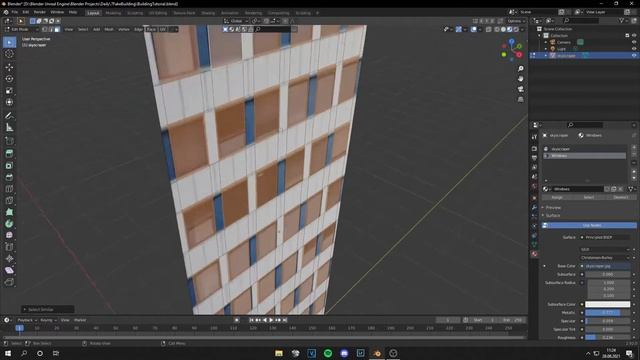The width and height of the screenshot is (640, 360).
Task: Enable edge select mode
Action: point(51,29)
